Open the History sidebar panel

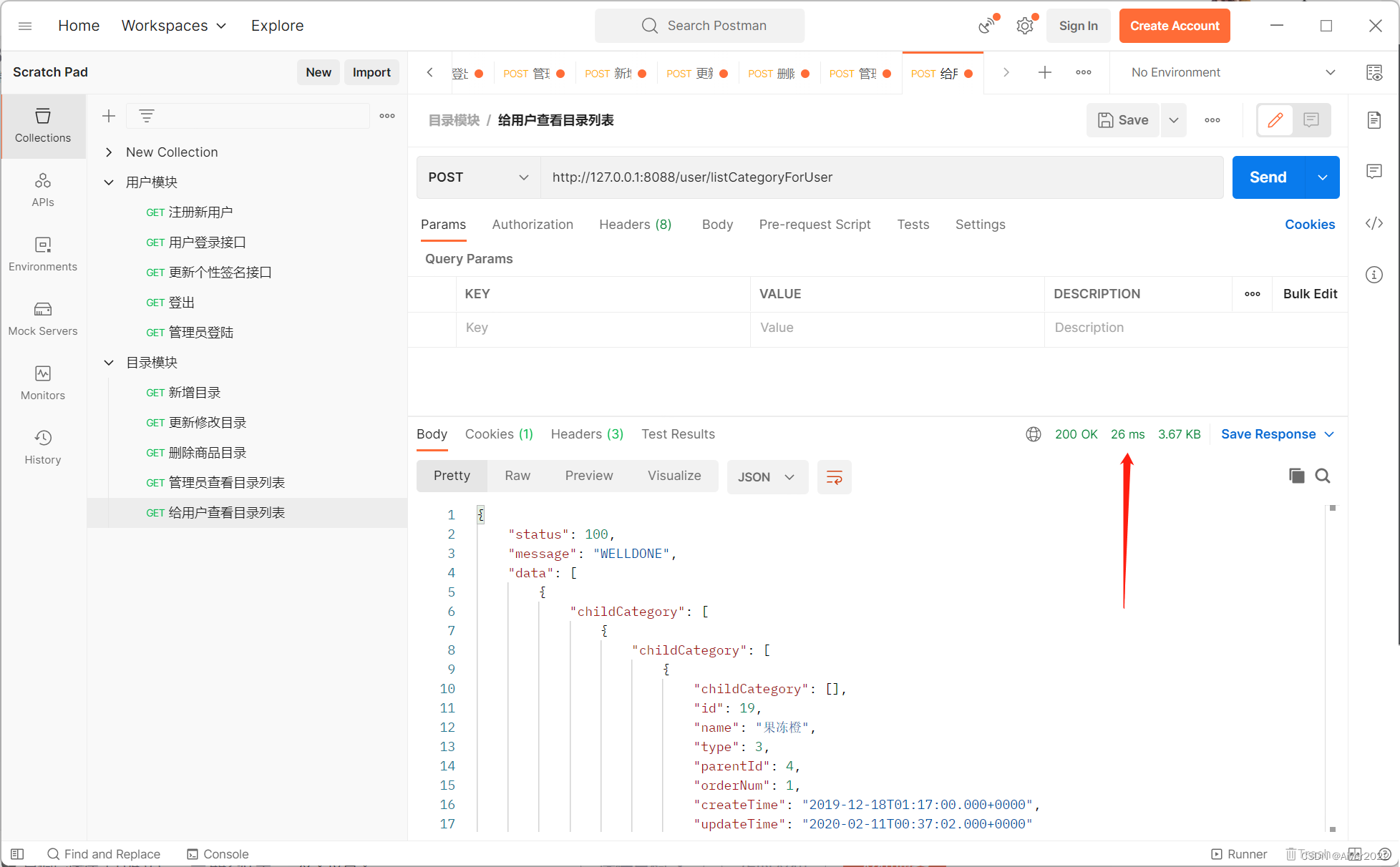(x=43, y=447)
